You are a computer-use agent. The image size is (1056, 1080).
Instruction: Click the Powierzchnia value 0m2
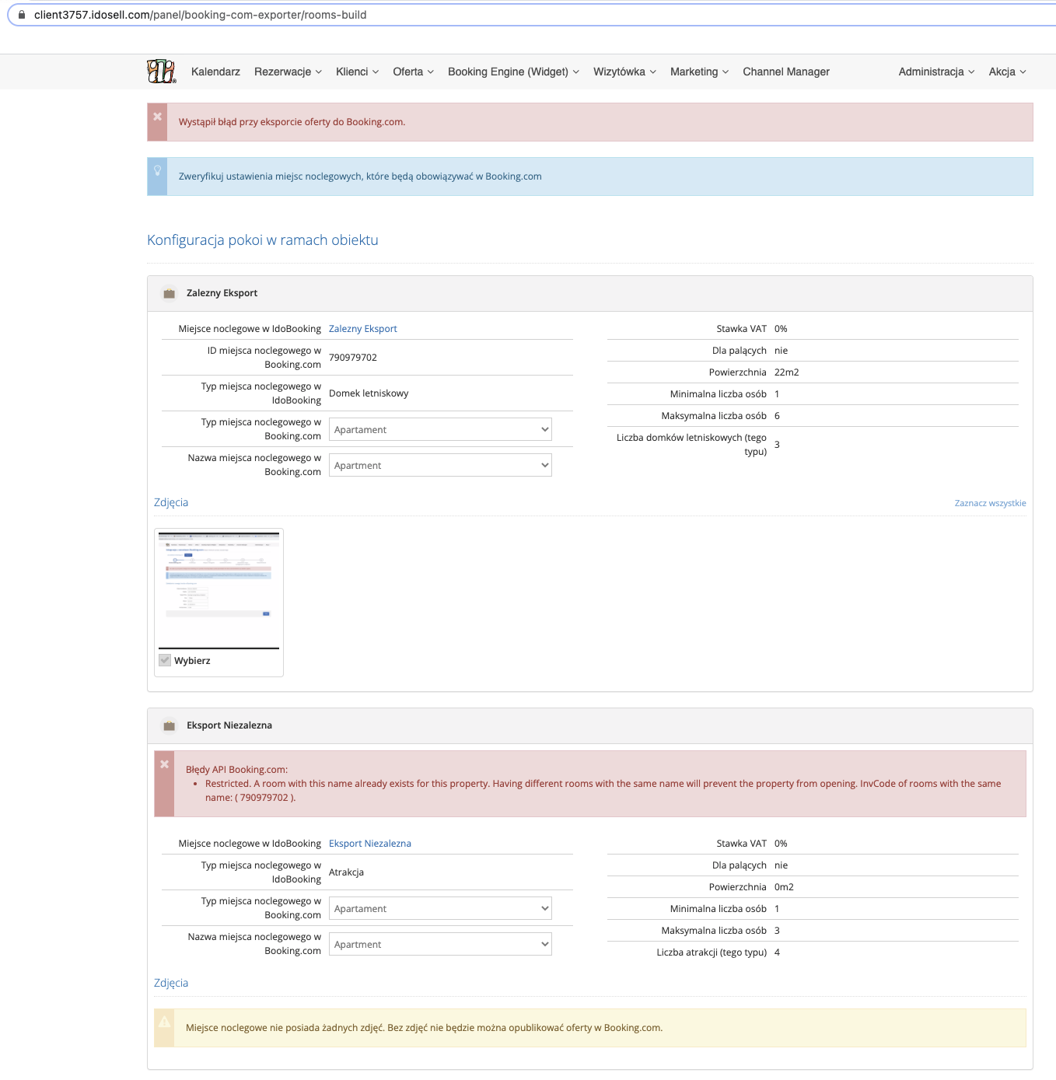[784, 886]
